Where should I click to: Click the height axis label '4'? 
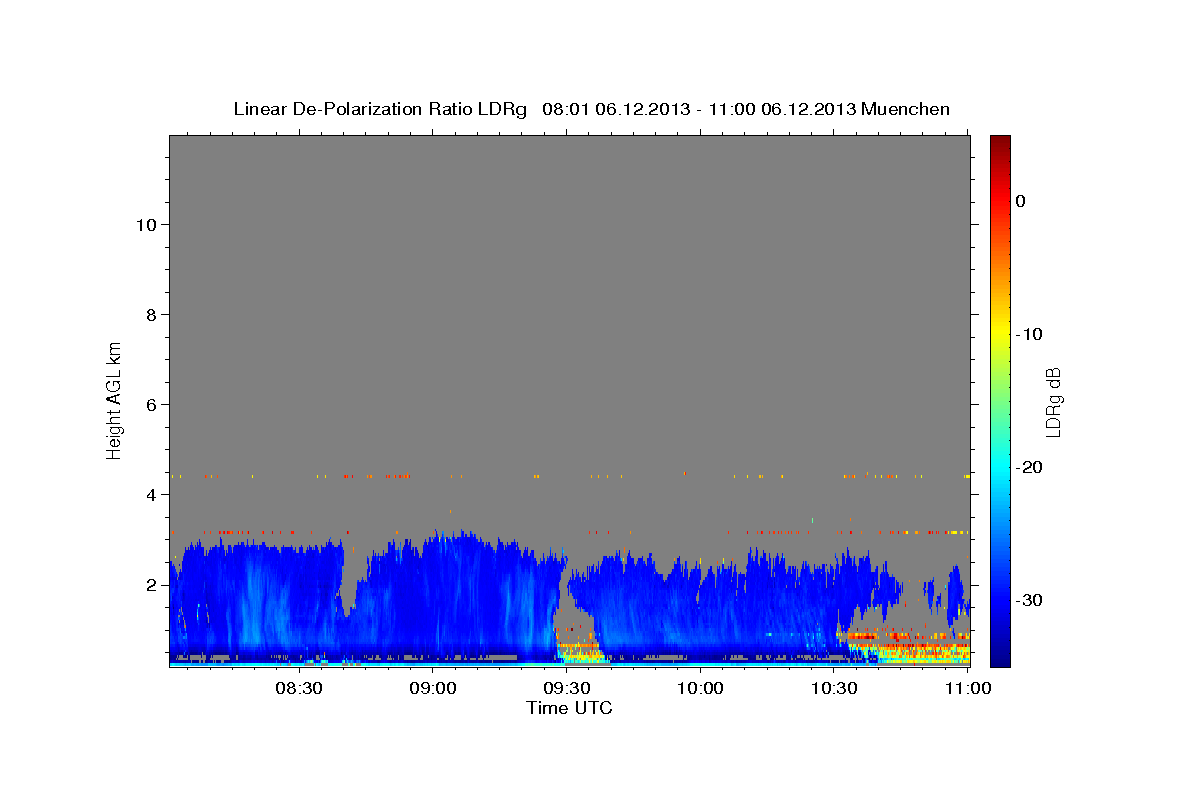[150, 494]
